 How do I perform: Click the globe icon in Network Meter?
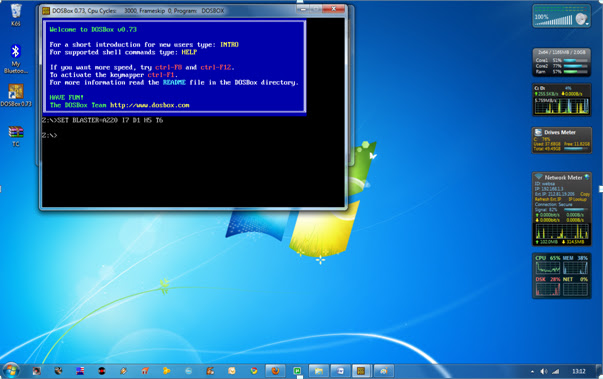pyautogui.click(x=587, y=177)
